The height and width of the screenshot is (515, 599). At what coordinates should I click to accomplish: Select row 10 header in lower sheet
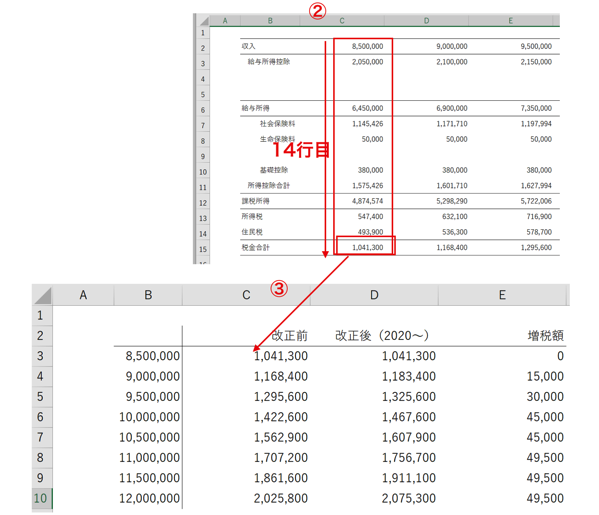pyautogui.click(x=42, y=498)
